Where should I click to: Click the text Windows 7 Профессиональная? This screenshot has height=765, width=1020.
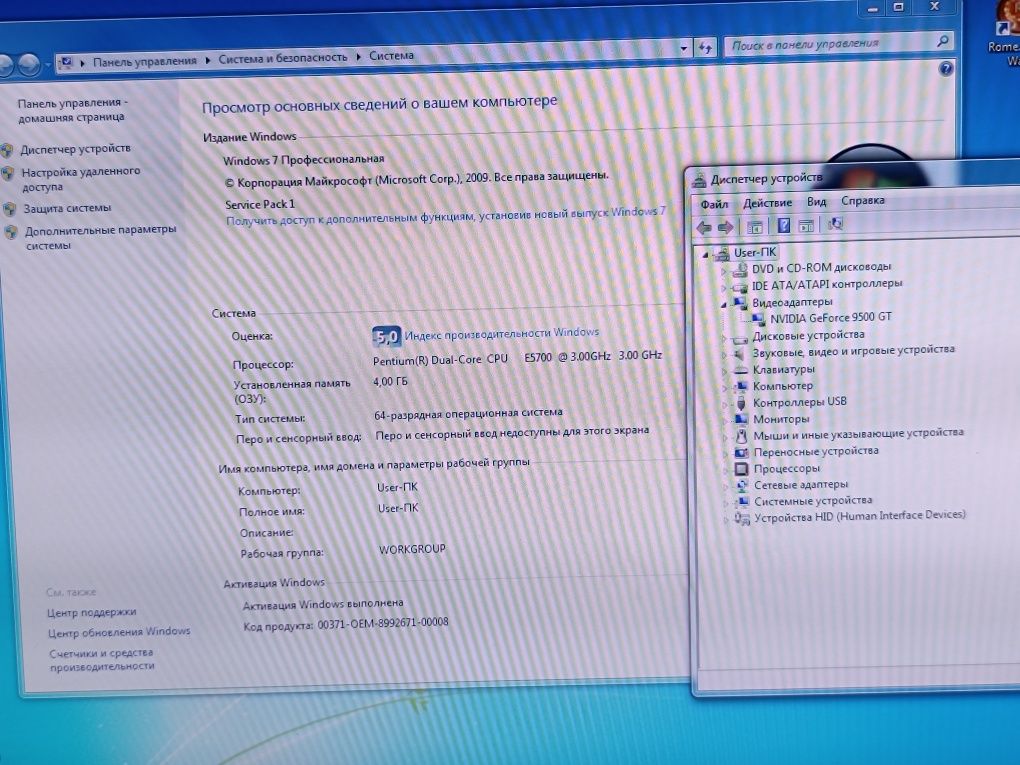[304, 159]
